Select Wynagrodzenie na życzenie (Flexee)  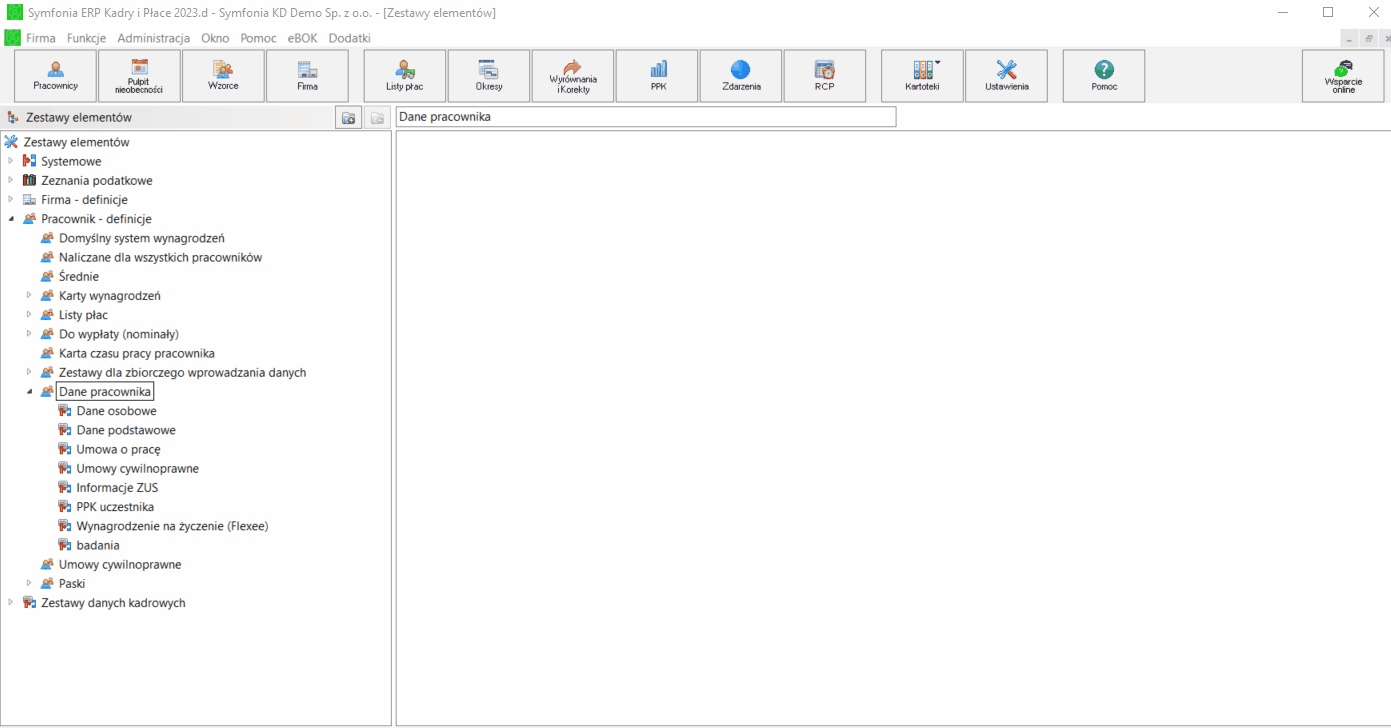click(172, 526)
